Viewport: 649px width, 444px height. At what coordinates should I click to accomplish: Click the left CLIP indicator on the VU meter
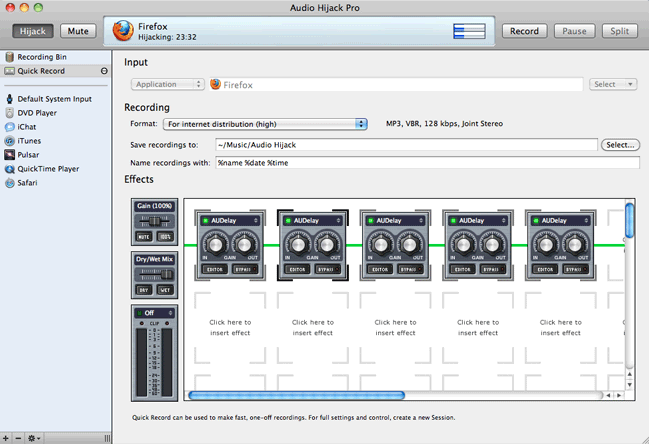[142, 323]
